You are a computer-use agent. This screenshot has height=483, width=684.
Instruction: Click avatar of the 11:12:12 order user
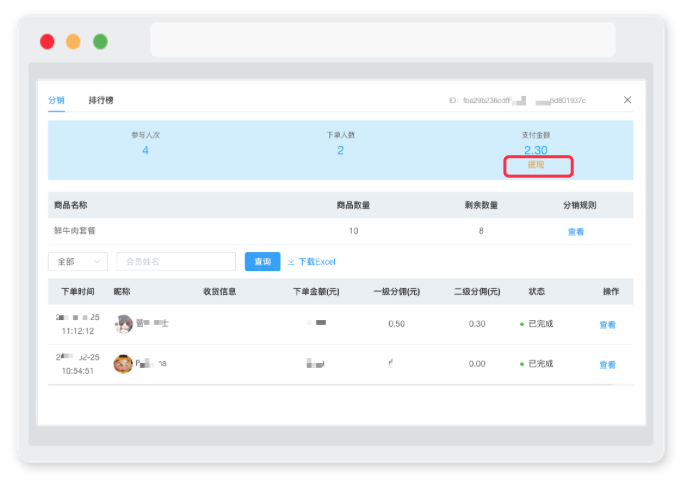coord(123,324)
